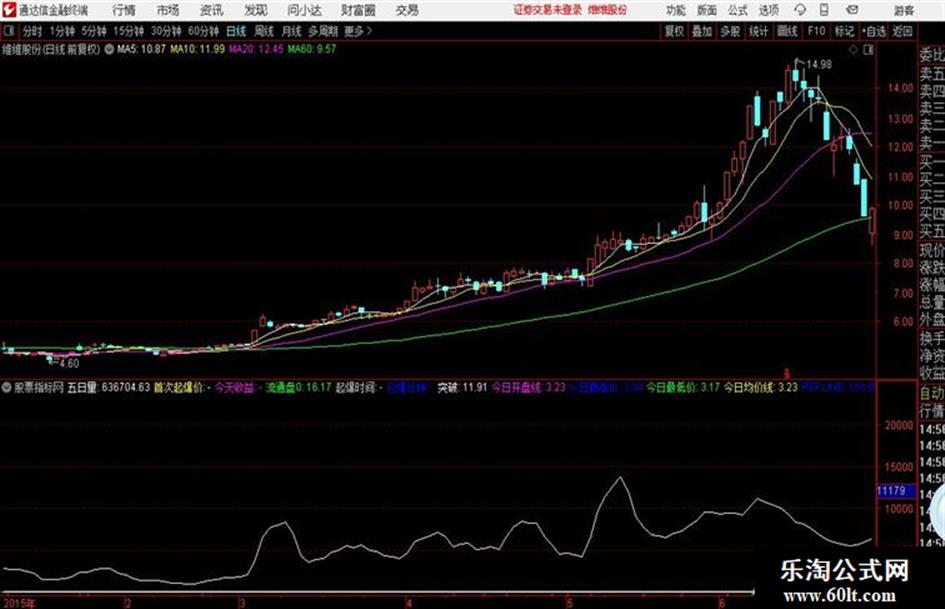Open the 版面 menu
945x609 pixels.
pyautogui.click(x=707, y=10)
